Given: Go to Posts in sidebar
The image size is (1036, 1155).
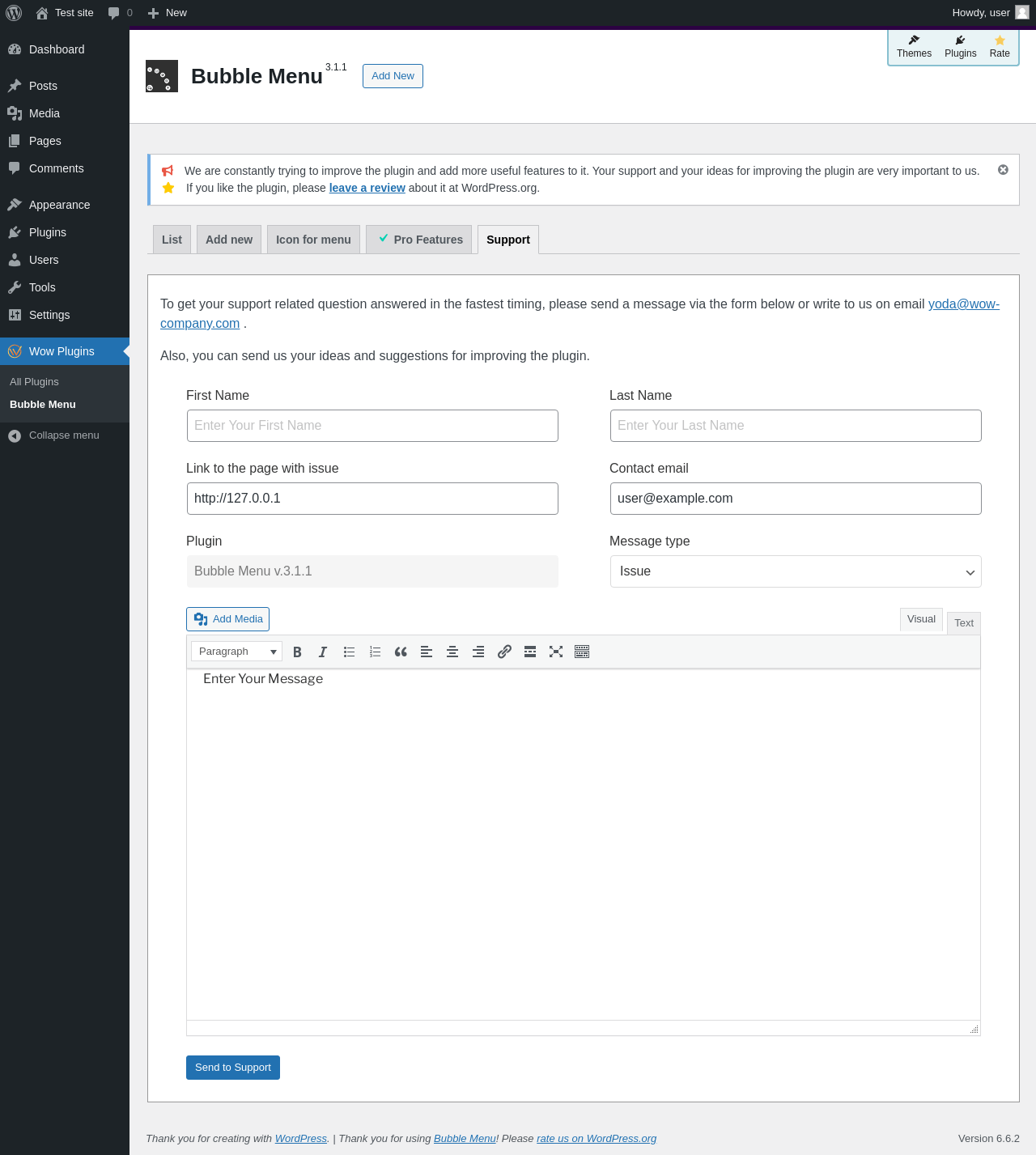Looking at the screenshot, I should [x=65, y=86].
